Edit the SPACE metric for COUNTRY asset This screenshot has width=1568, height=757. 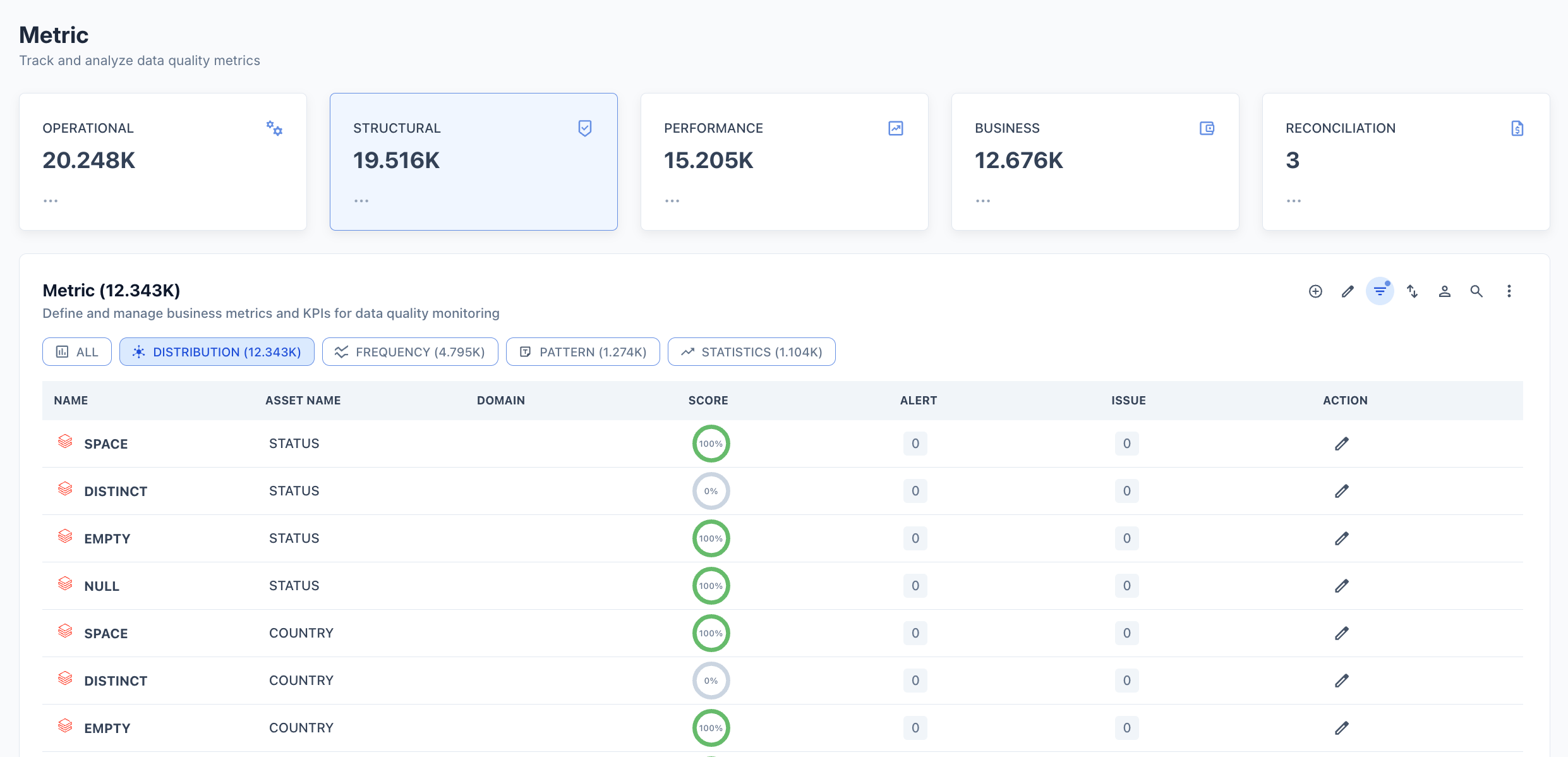[1342, 633]
